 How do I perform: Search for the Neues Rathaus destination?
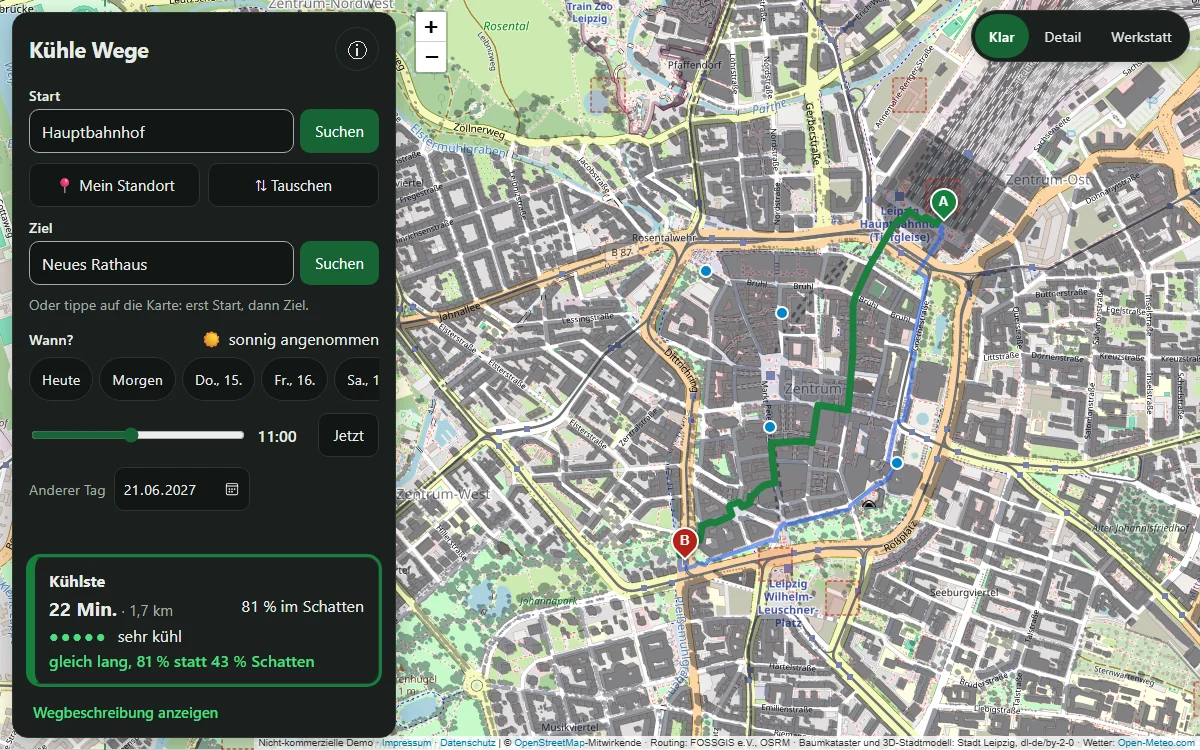click(x=339, y=263)
